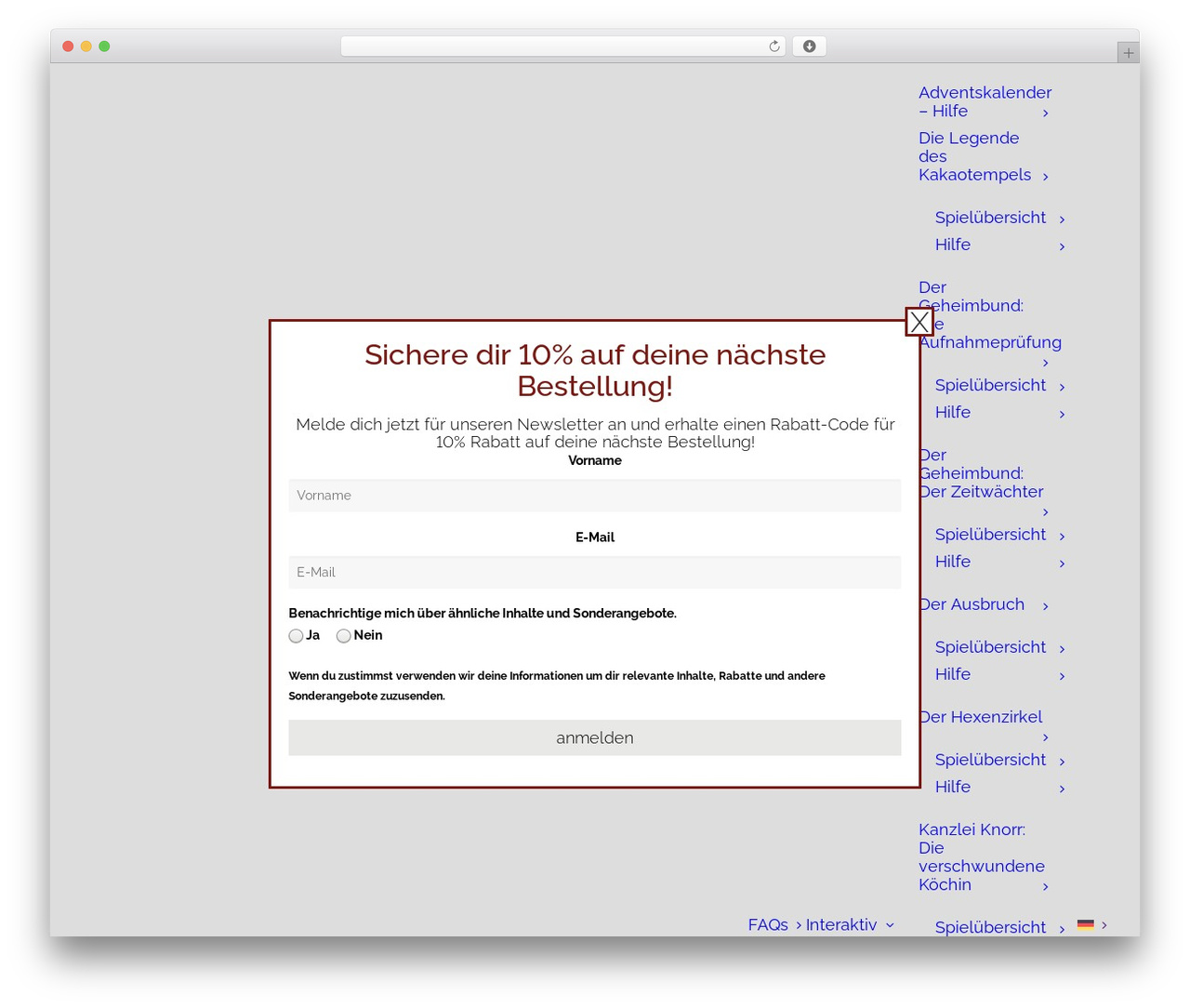Expand the language selector chevron beside flag
Screen dimensions: 1190x1008
coord(1104,924)
